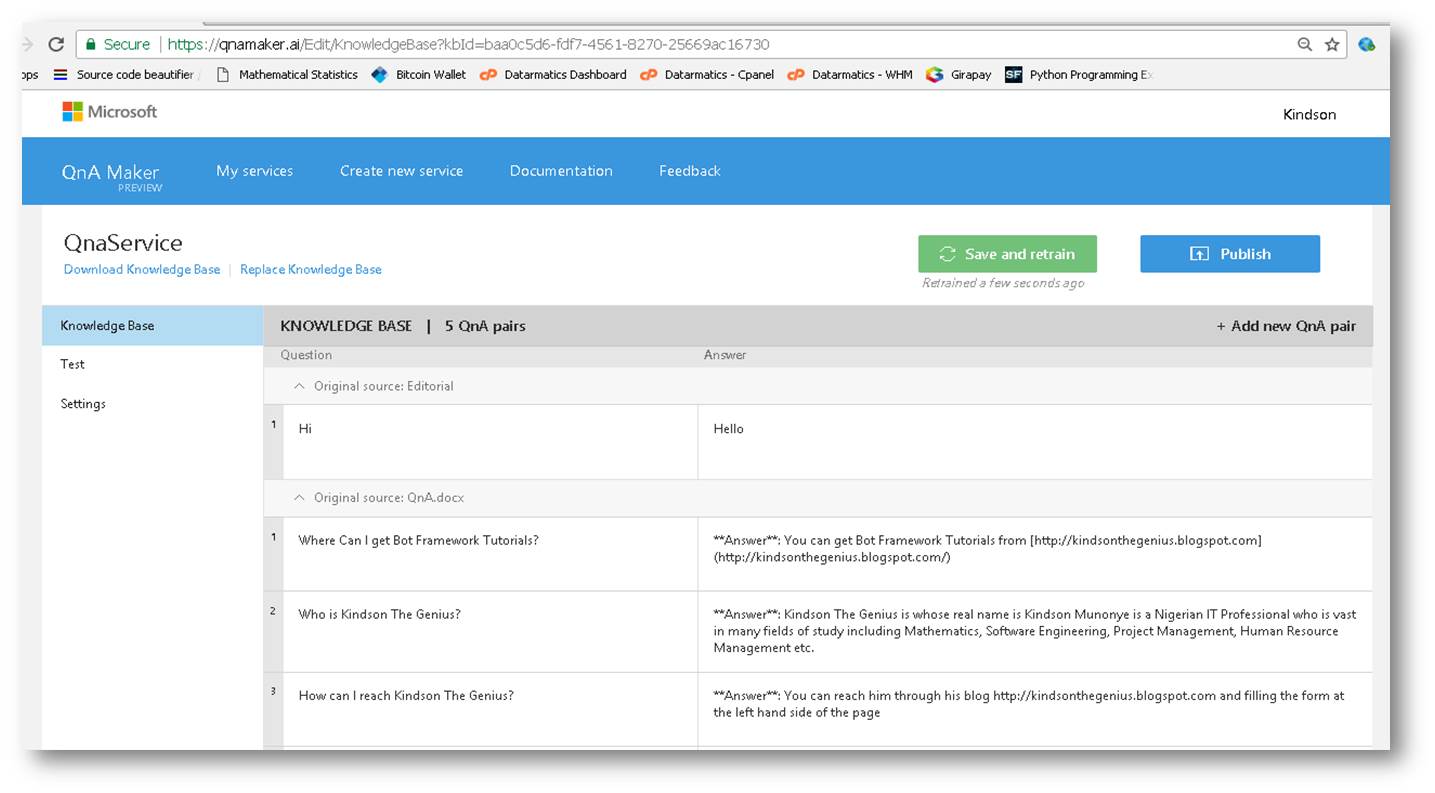Select the Knowledge Base sidebar tab
1435x793 pixels.
click(152, 326)
